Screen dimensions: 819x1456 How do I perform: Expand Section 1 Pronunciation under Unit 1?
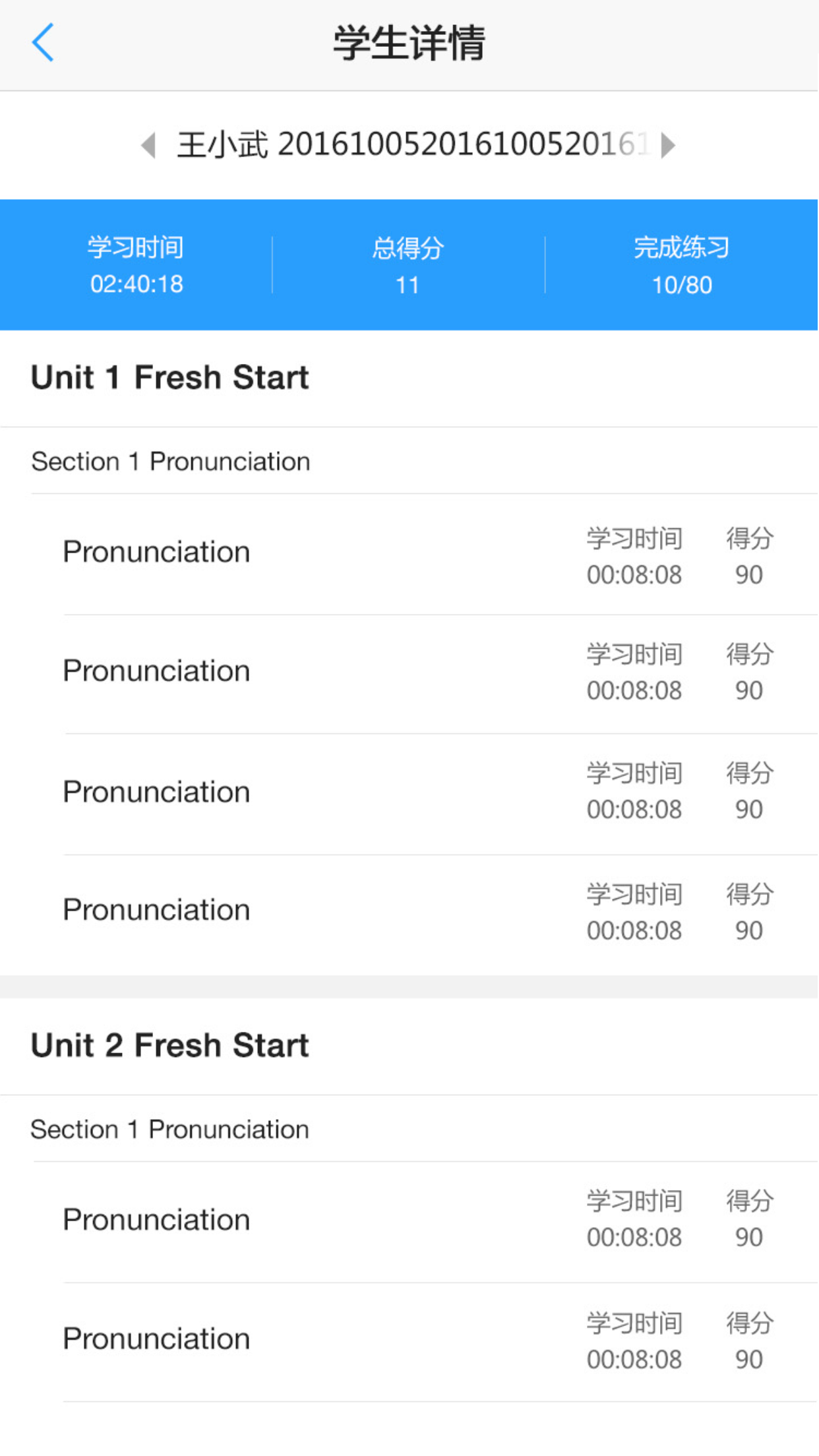point(171,462)
